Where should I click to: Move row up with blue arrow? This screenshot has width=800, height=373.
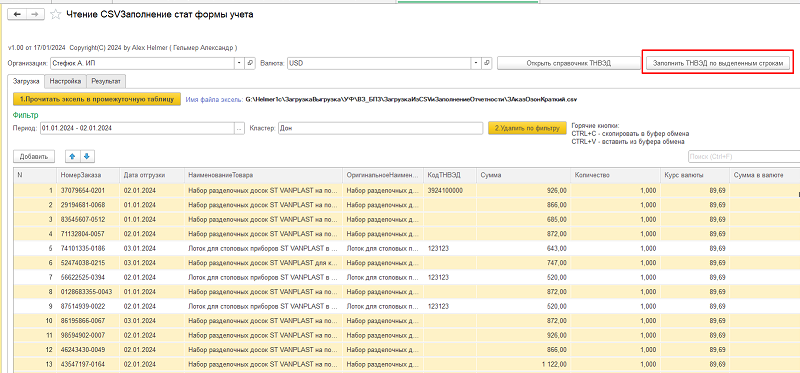73,157
